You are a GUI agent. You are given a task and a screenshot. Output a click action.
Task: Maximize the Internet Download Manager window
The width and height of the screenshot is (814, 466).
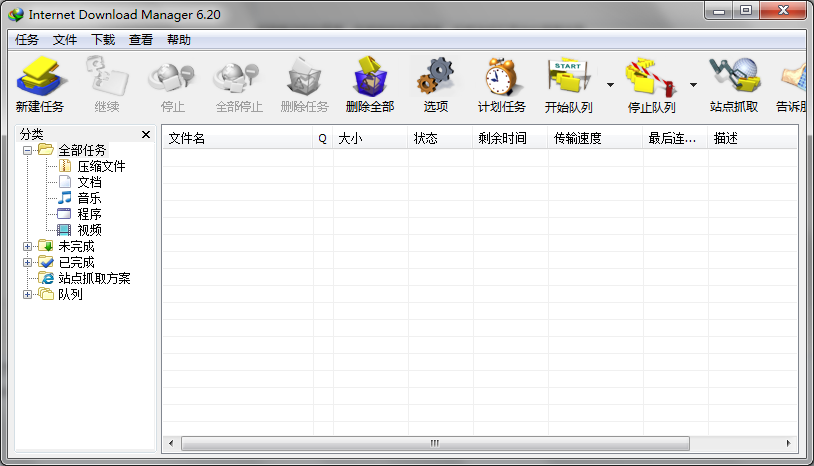(746, 10)
